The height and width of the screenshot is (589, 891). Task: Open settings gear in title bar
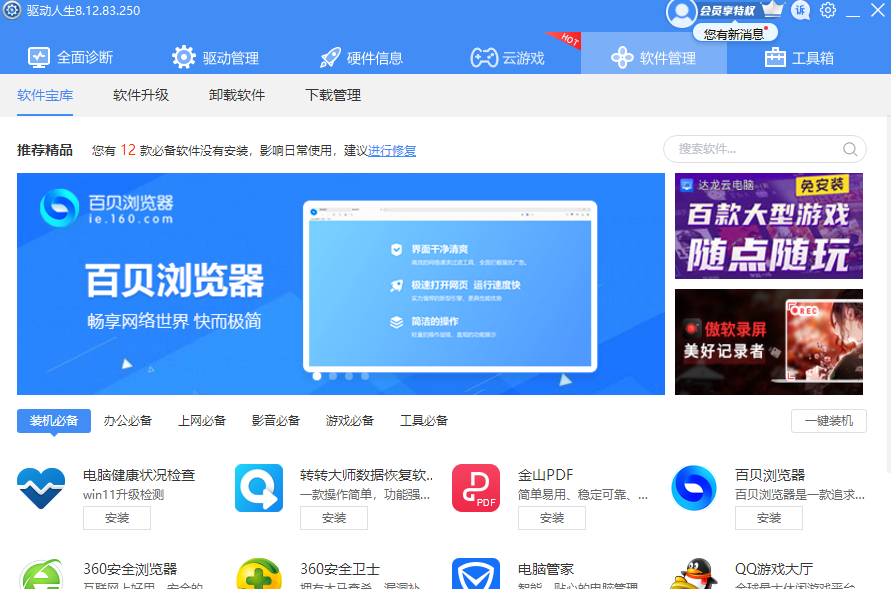click(x=828, y=10)
